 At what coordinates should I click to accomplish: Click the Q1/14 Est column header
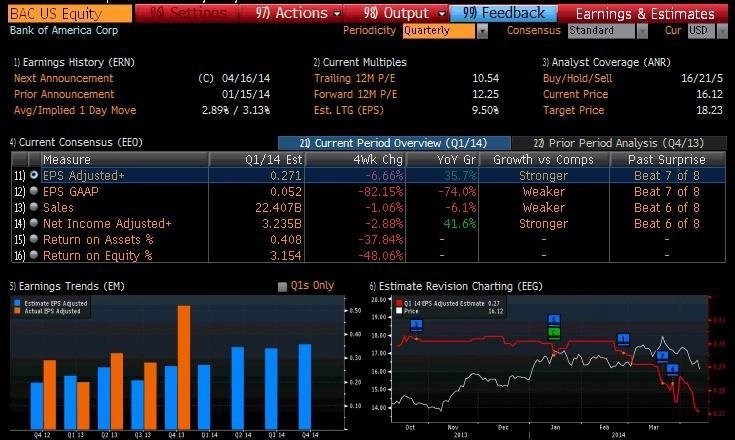pos(257,159)
